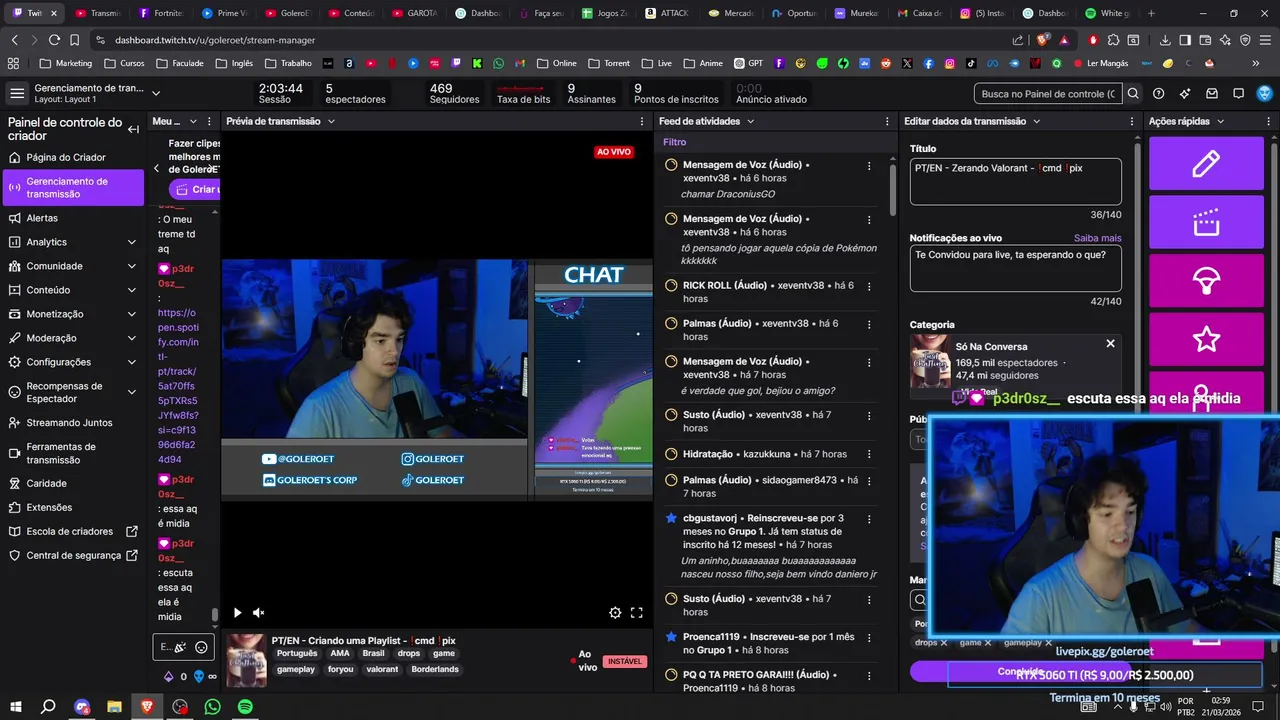Viewport: 1280px width, 720px height.
Task: Click the Busca no Painel de controle field
Action: [1047, 94]
